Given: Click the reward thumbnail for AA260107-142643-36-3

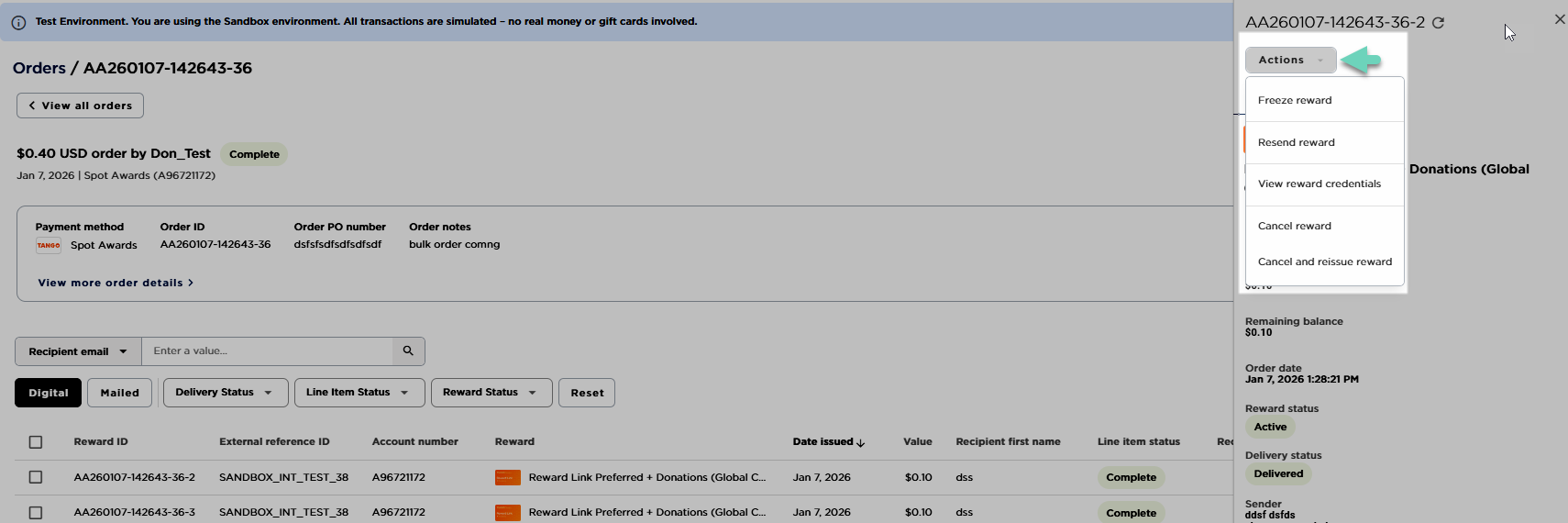Looking at the screenshot, I should pos(507,512).
